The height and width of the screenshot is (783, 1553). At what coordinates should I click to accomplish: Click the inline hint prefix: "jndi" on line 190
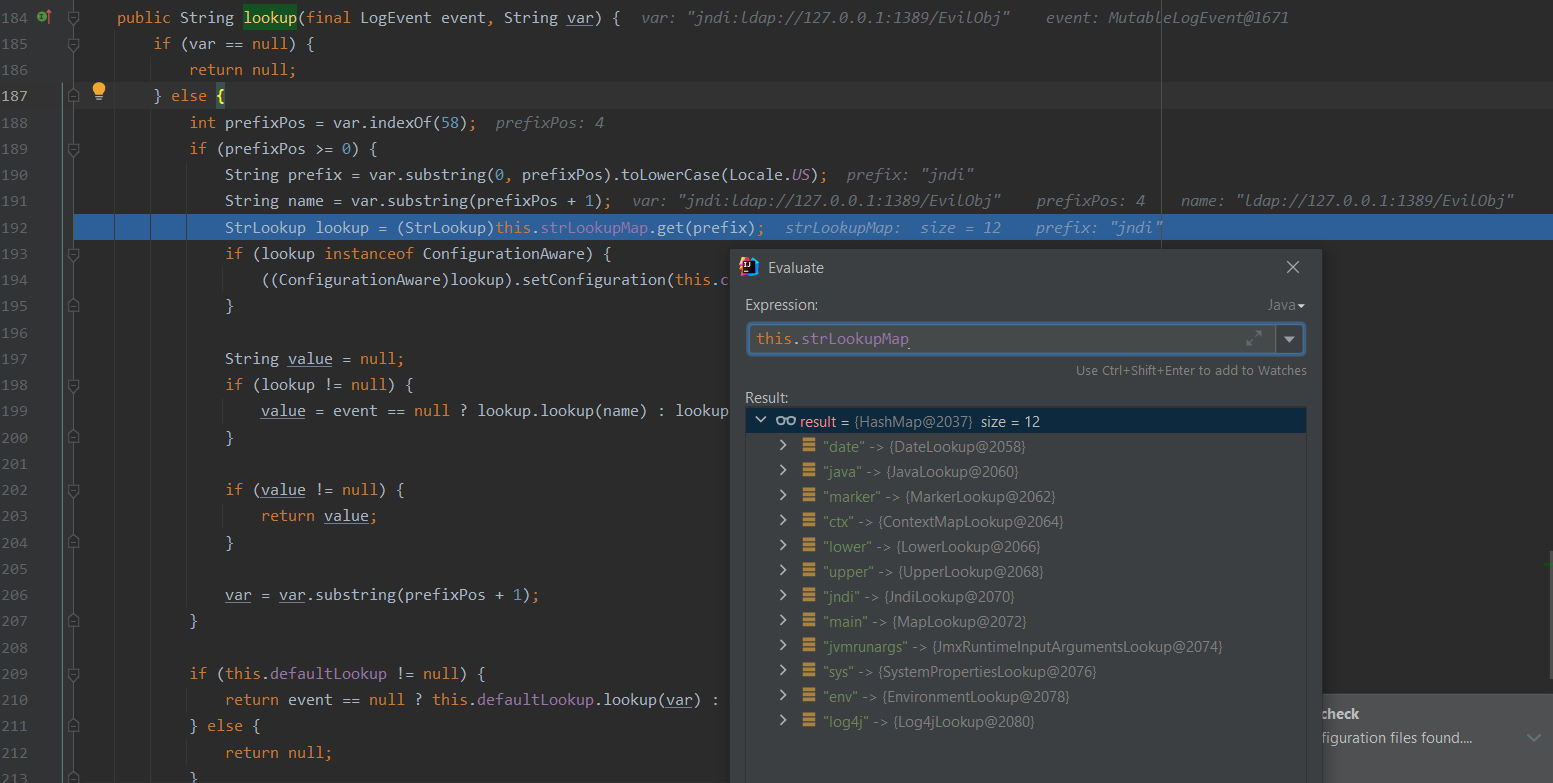pos(911,174)
